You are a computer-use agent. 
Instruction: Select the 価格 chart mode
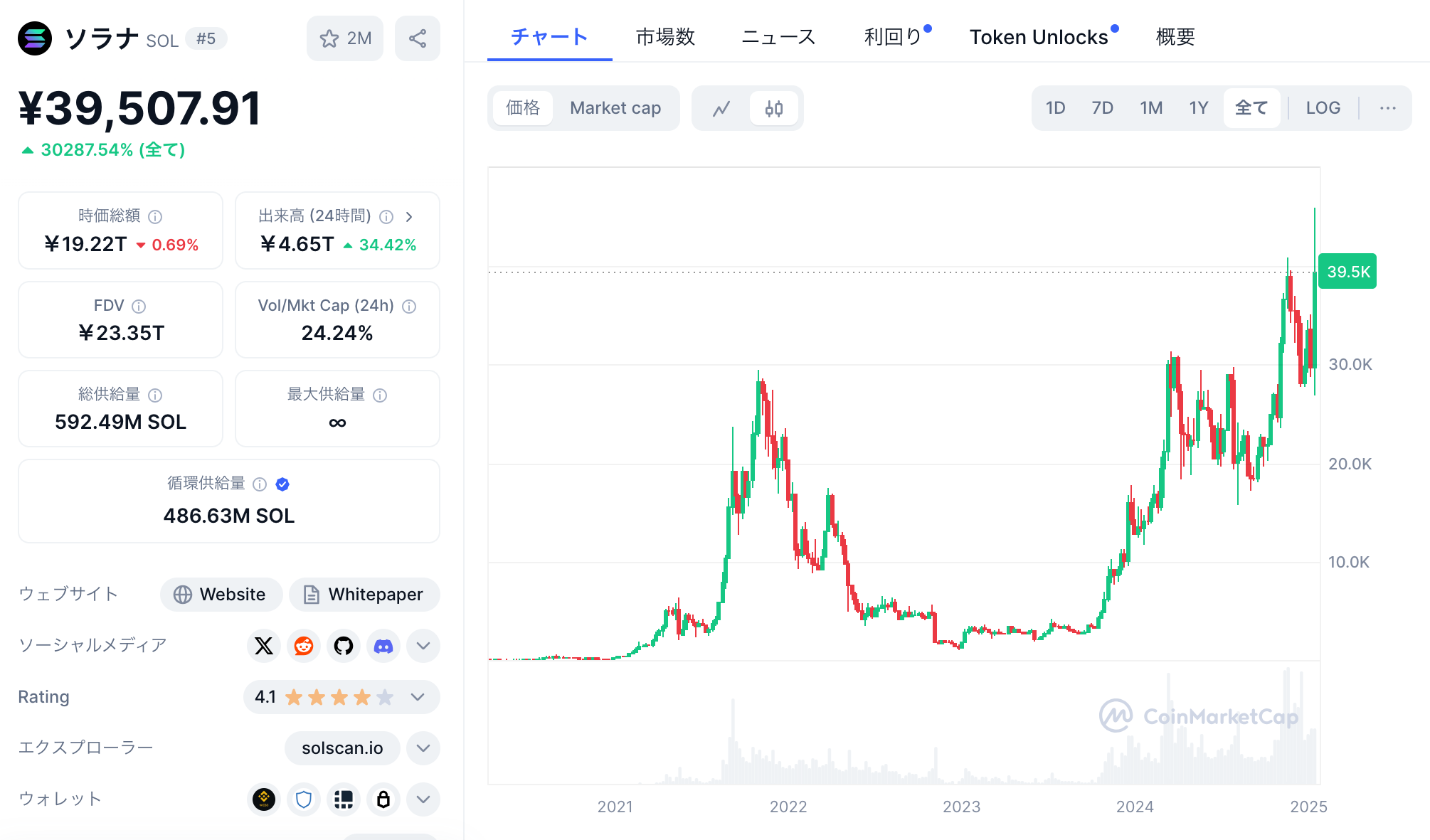click(x=523, y=108)
